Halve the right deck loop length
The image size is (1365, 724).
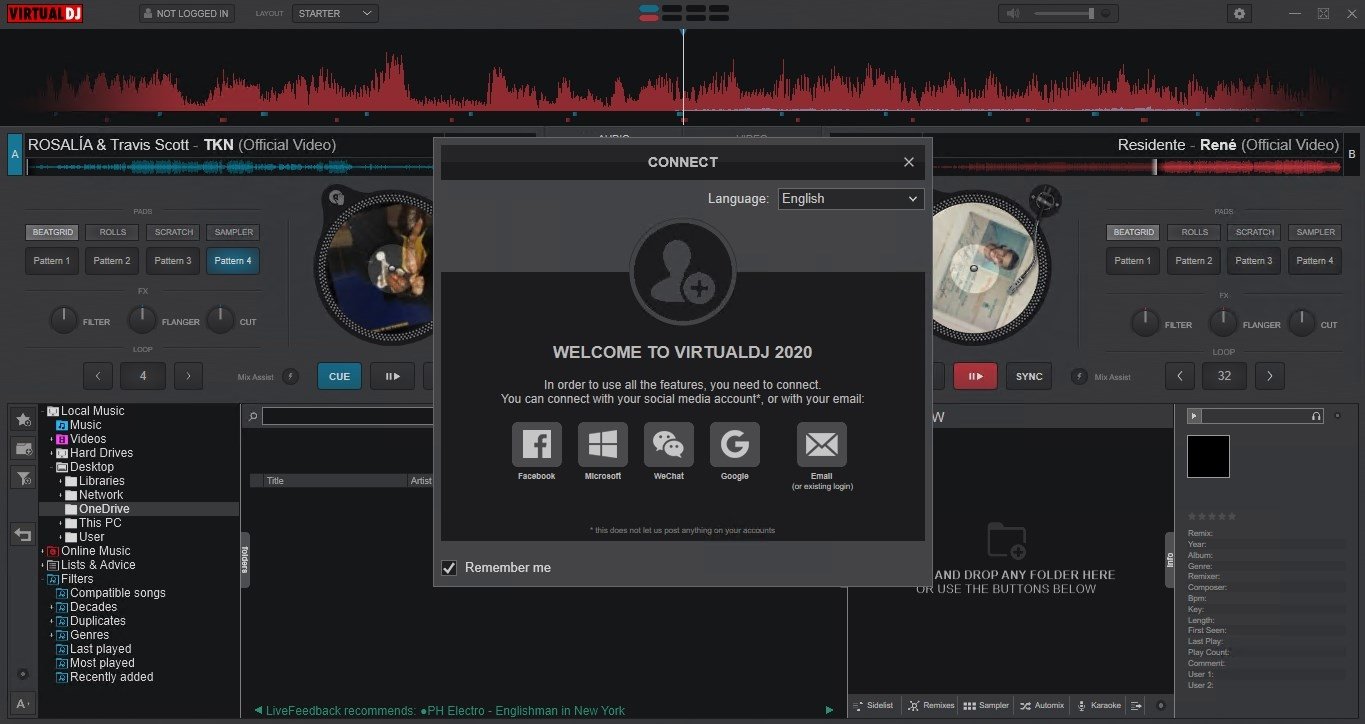coord(1180,376)
